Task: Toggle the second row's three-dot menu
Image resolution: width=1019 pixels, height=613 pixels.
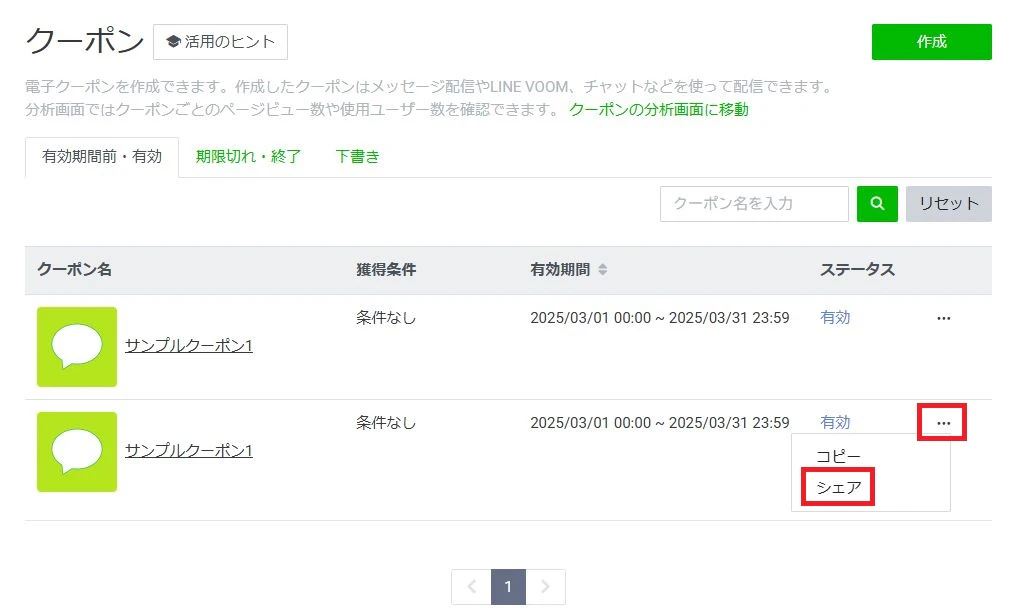Action: 942,423
